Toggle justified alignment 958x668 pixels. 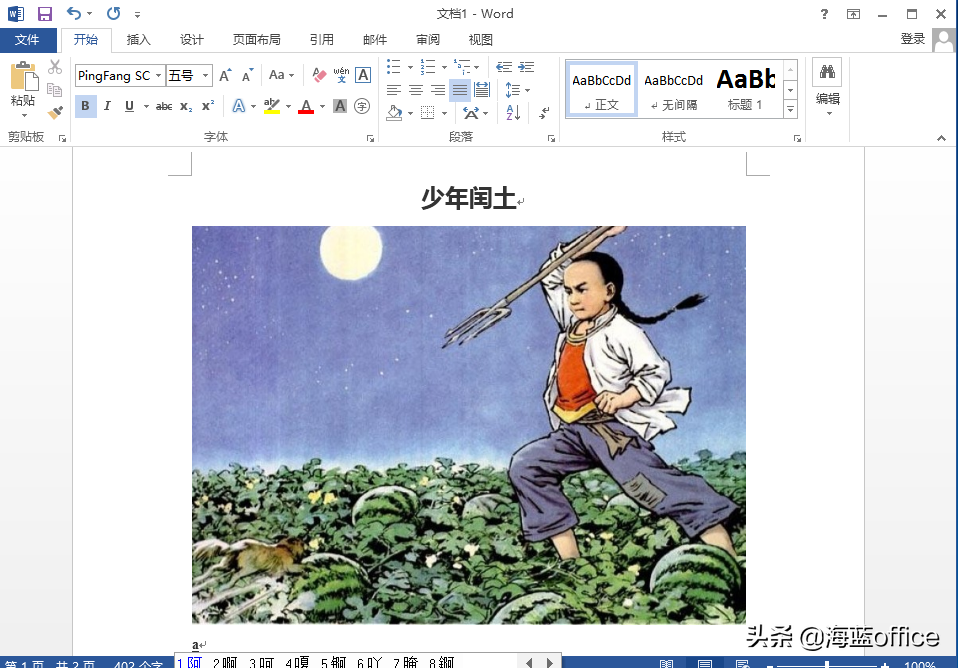click(x=460, y=90)
